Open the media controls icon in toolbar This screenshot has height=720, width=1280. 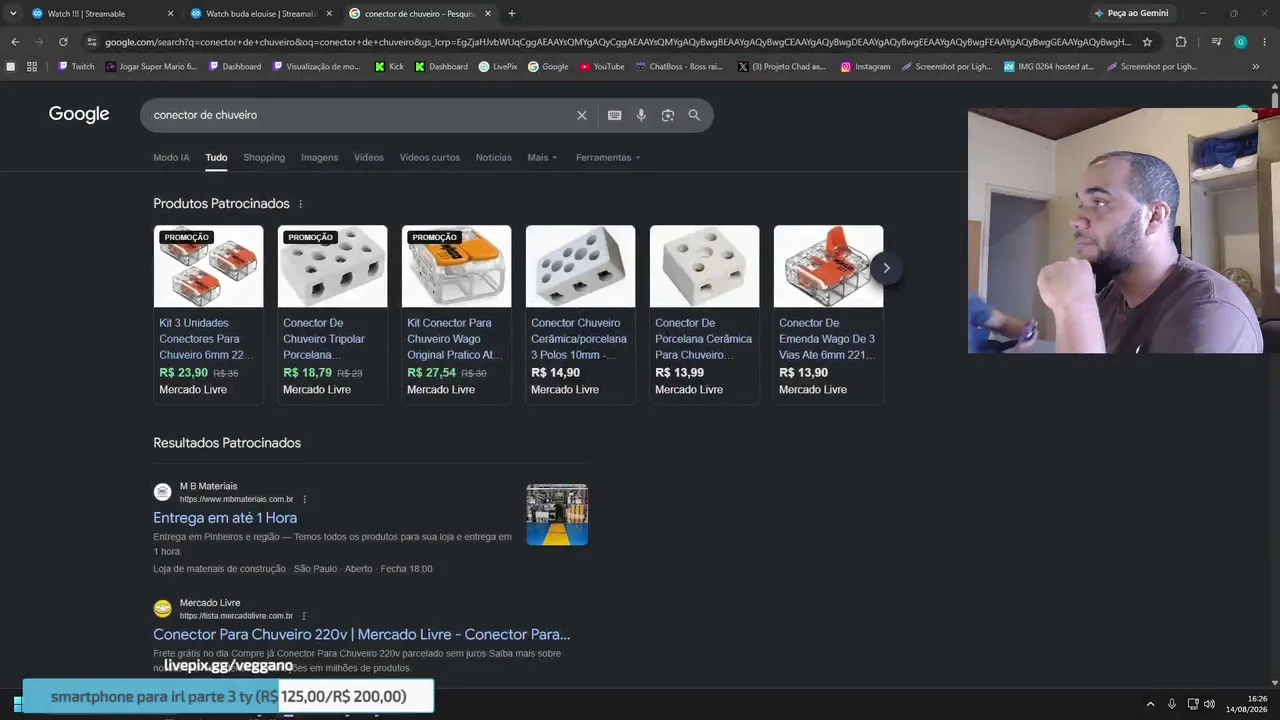pos(1216,42)
